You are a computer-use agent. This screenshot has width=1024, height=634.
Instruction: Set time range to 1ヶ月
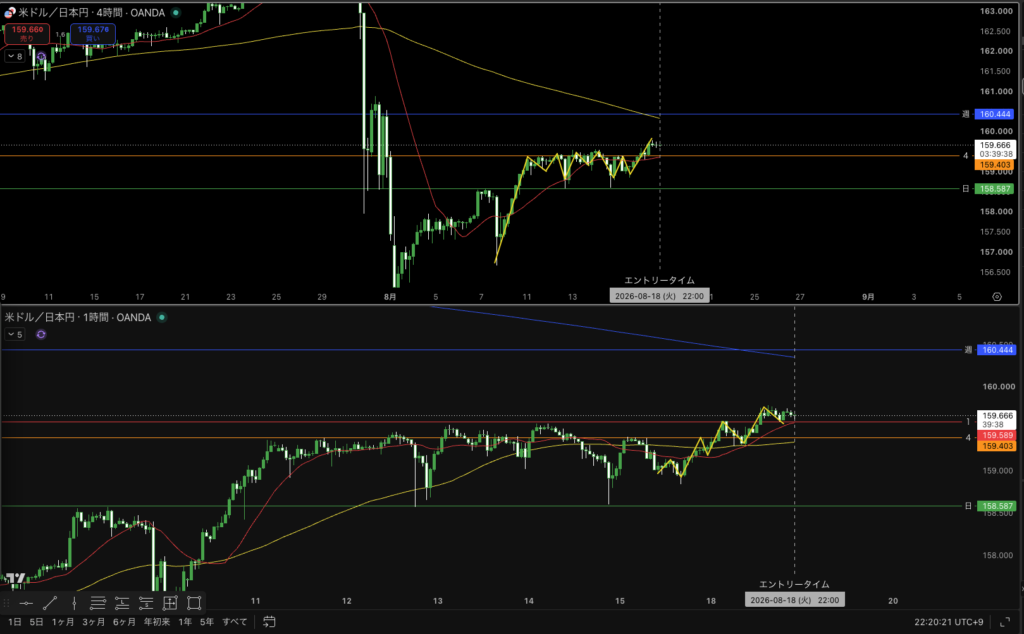click(x=63, y=622)
